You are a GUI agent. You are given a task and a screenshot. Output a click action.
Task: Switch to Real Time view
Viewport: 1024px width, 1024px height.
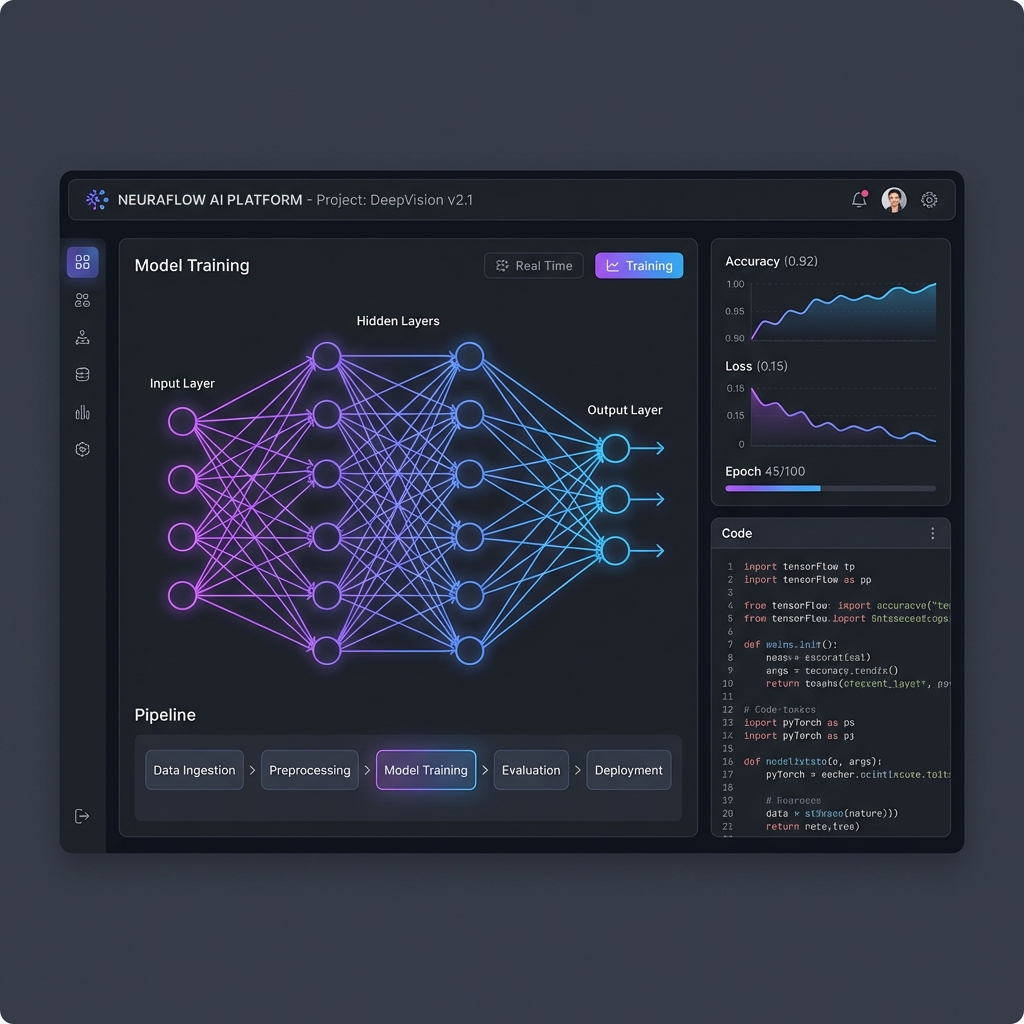click(x=534, y=265)
